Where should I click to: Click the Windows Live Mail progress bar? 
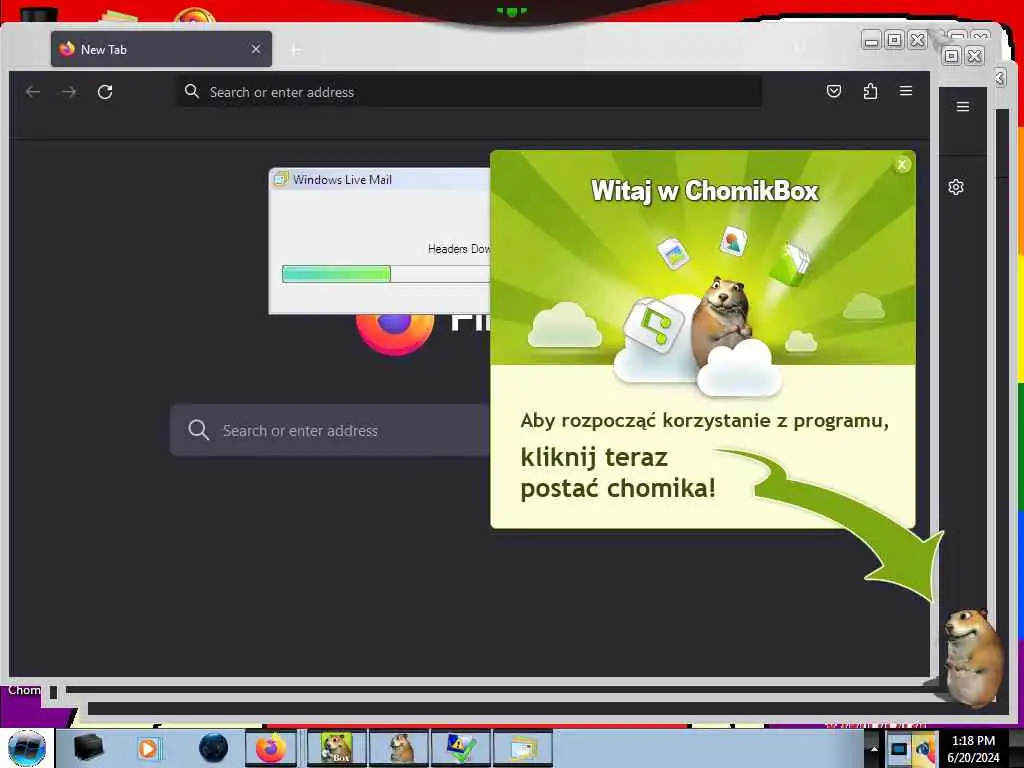point(385,274)
